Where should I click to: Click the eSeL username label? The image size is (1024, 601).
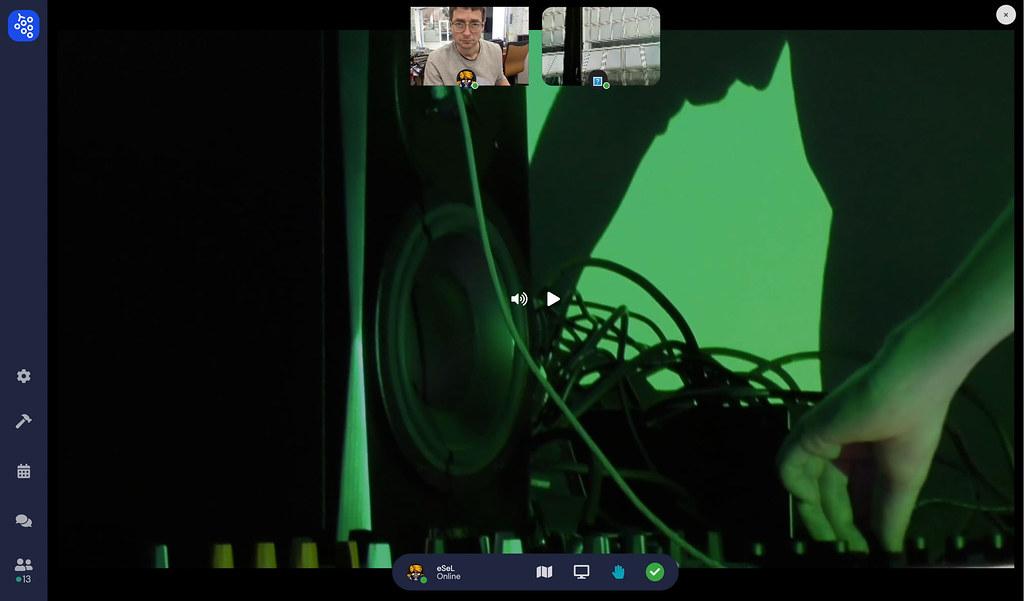coord(445,568)
